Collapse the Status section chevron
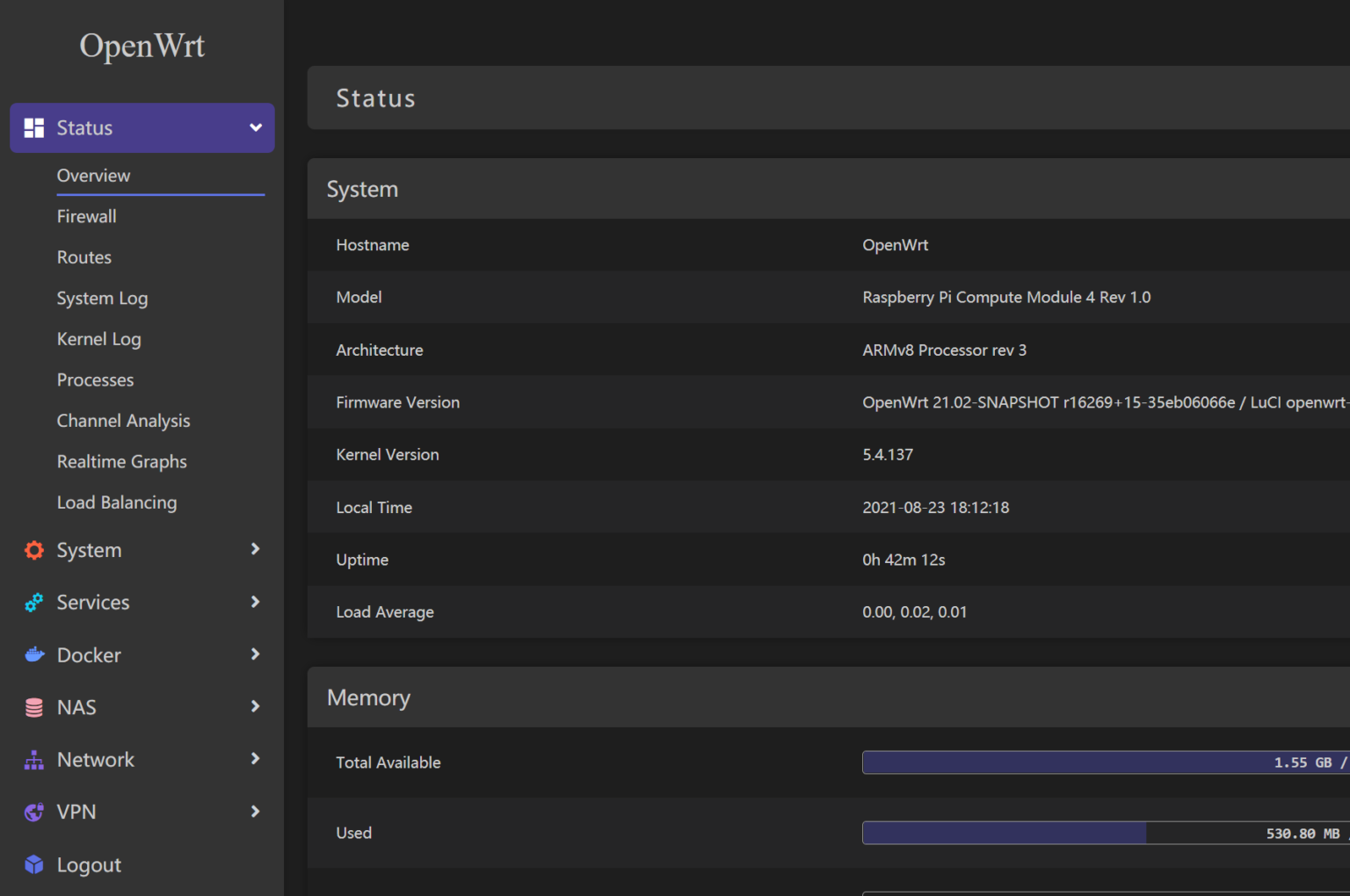The width and height of the screenshot is (1350, 896). click(x=255, y=127)
